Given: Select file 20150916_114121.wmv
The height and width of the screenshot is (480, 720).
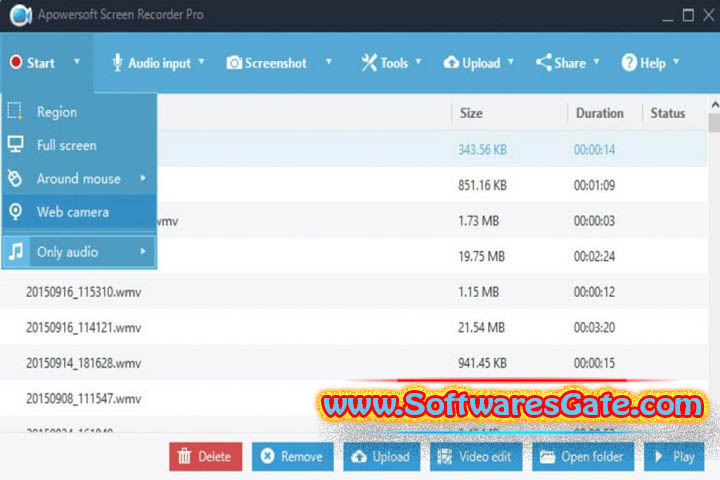Looking at the screenshot, I should click(84, 328).
